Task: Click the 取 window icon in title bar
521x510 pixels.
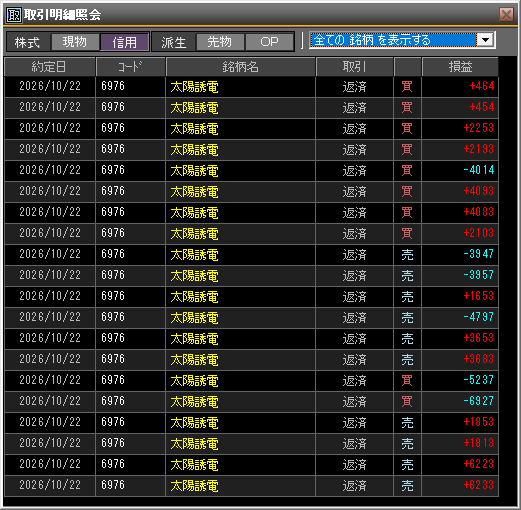Action: [14, 15]
